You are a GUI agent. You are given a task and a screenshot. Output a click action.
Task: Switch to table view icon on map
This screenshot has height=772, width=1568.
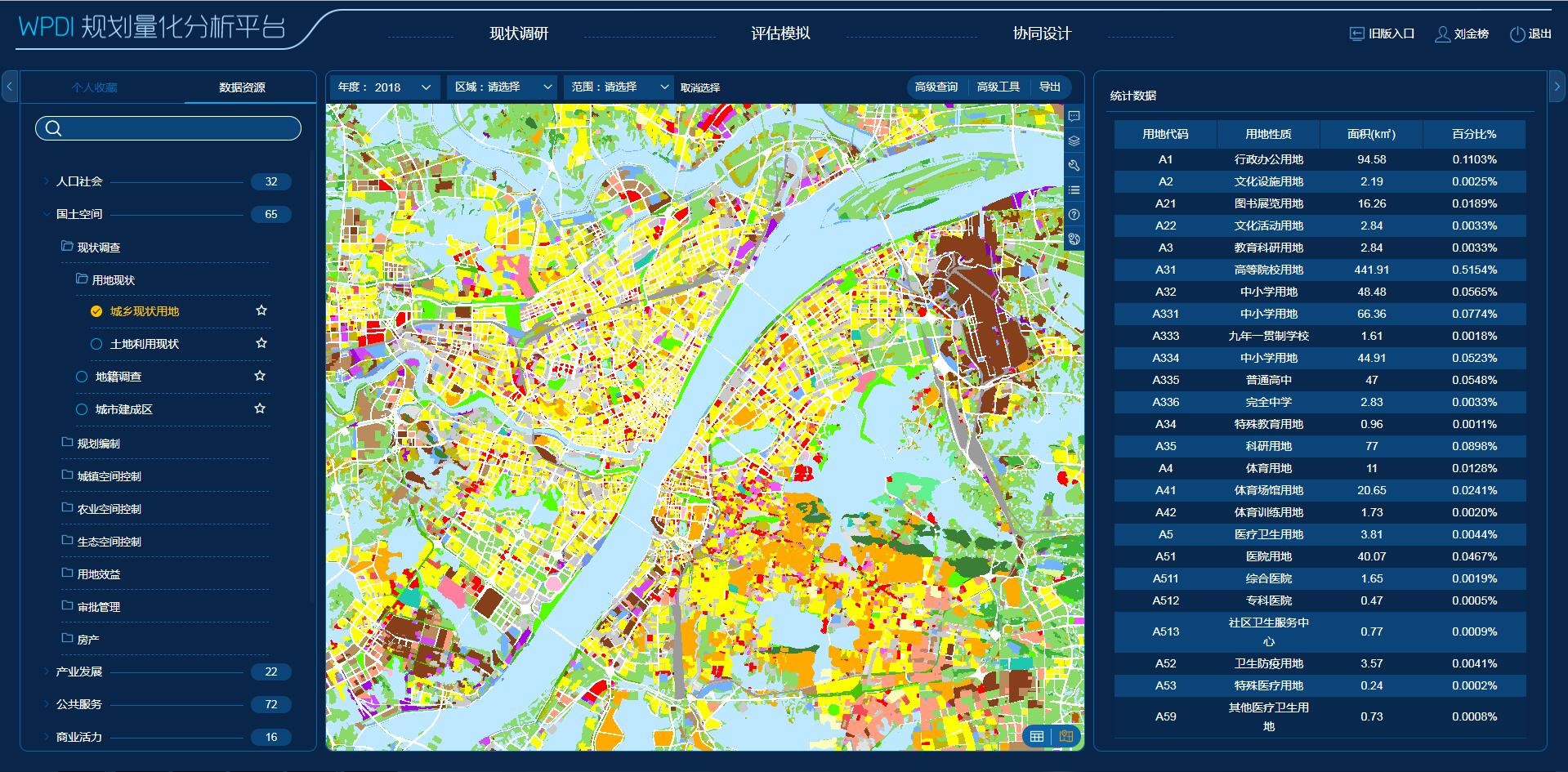(1037, 736)
